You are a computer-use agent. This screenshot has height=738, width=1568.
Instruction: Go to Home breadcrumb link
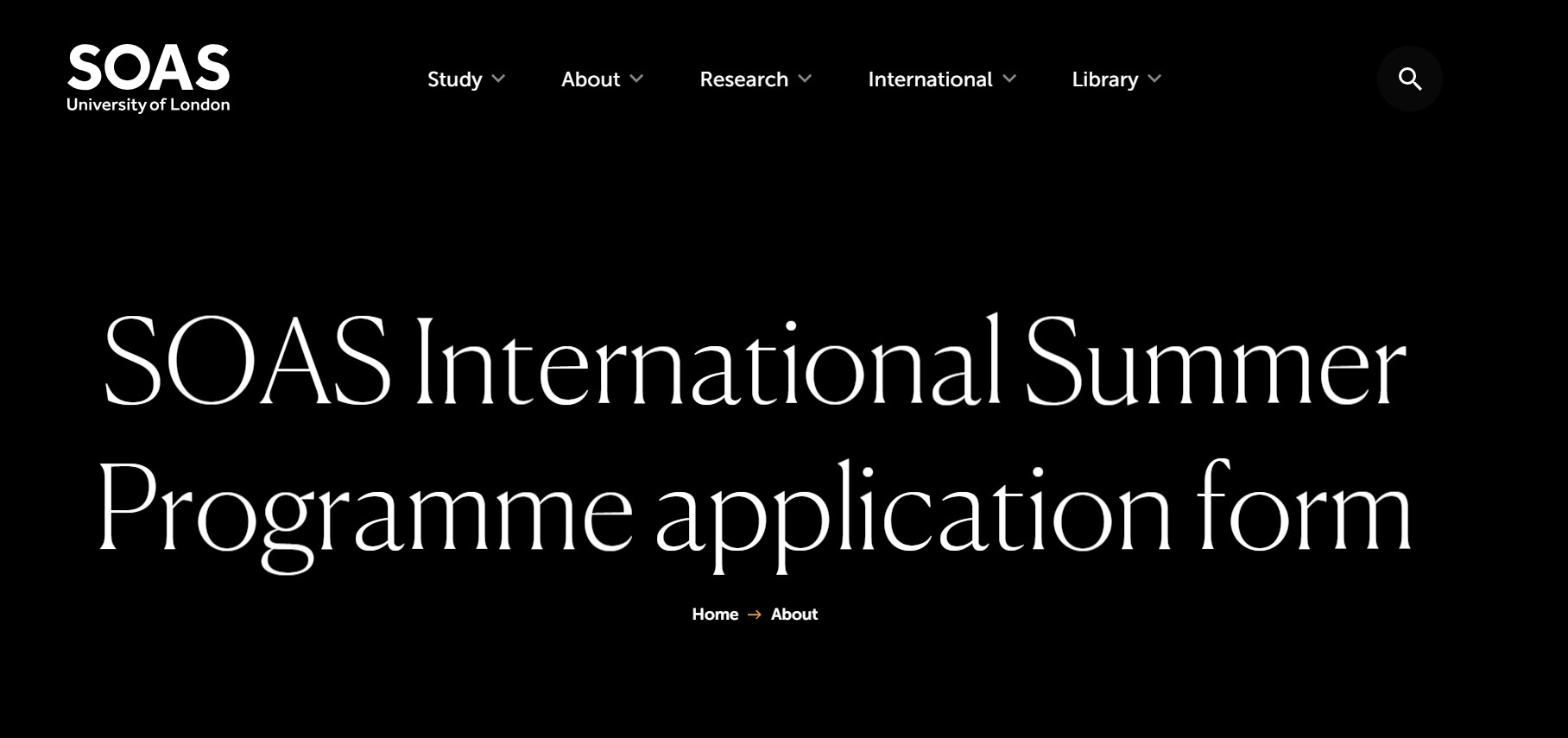[715, 614]
